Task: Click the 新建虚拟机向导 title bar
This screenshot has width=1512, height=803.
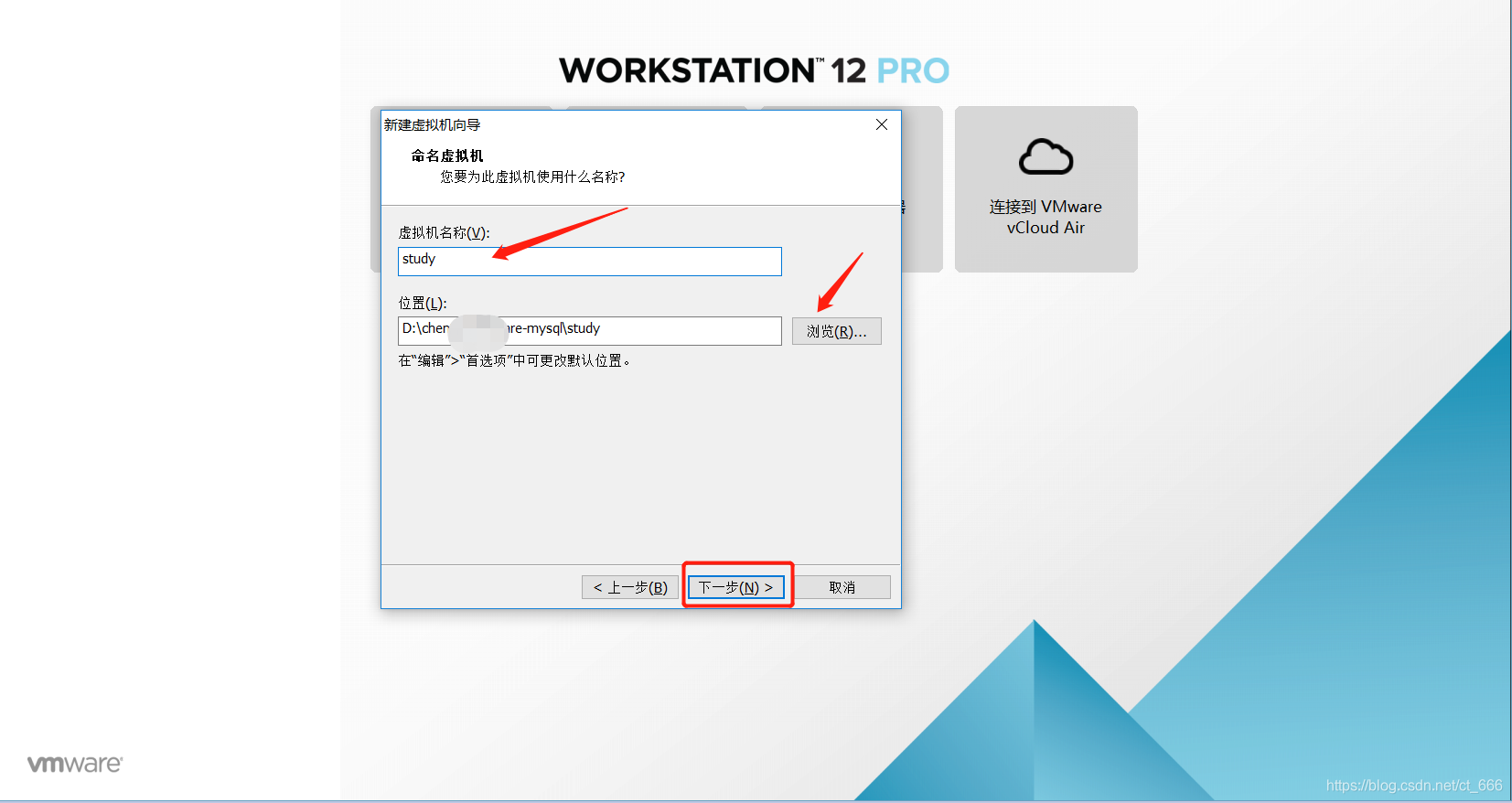Action: point(622,124)
